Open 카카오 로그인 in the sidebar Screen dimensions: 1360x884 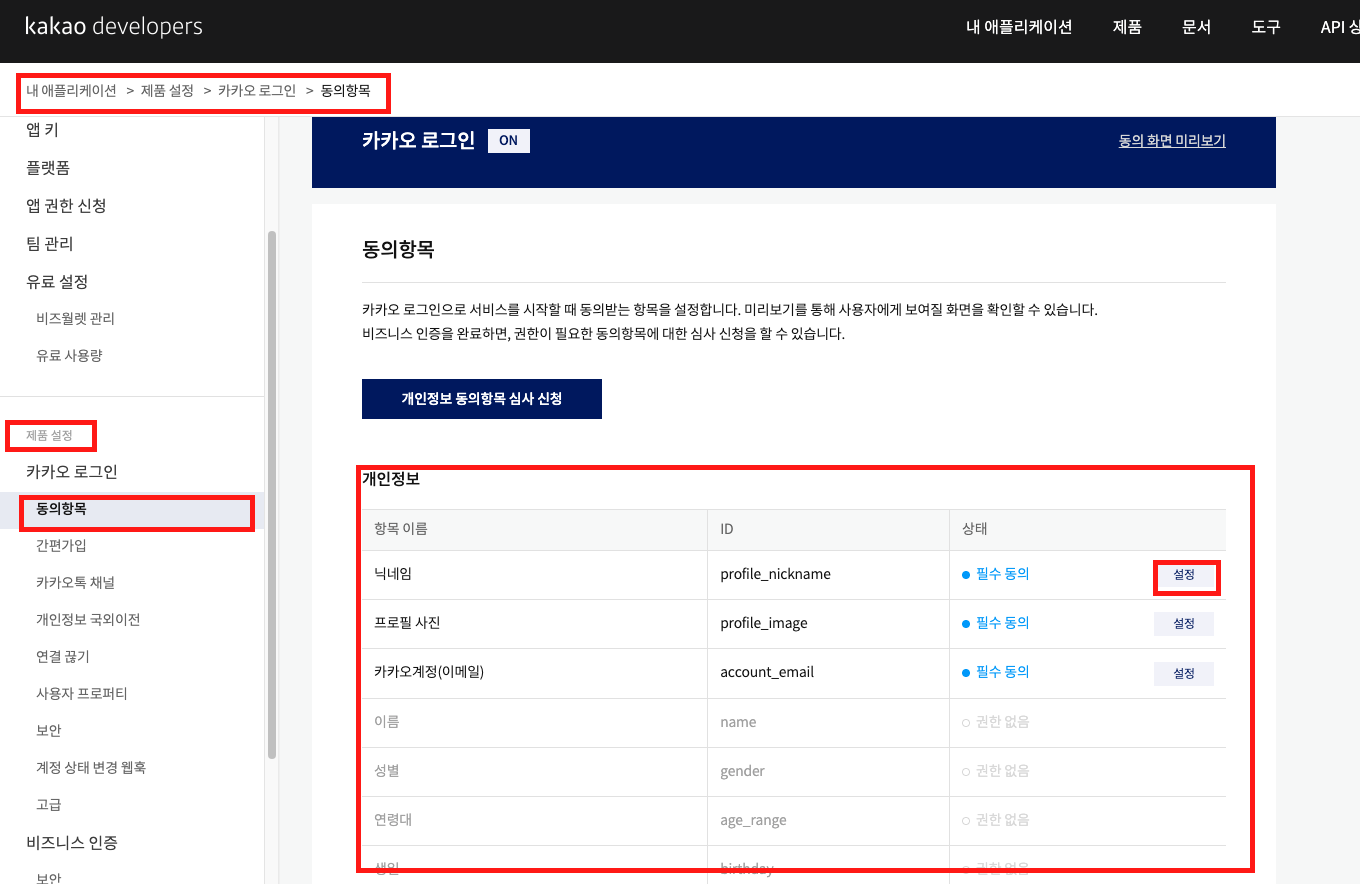(x=72, y=471)
